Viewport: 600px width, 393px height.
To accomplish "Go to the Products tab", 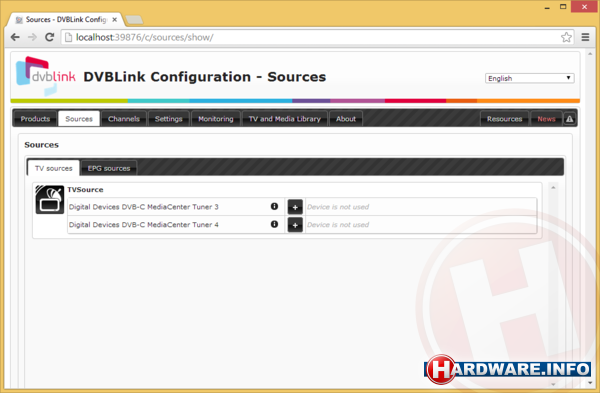I will (35, 119).
